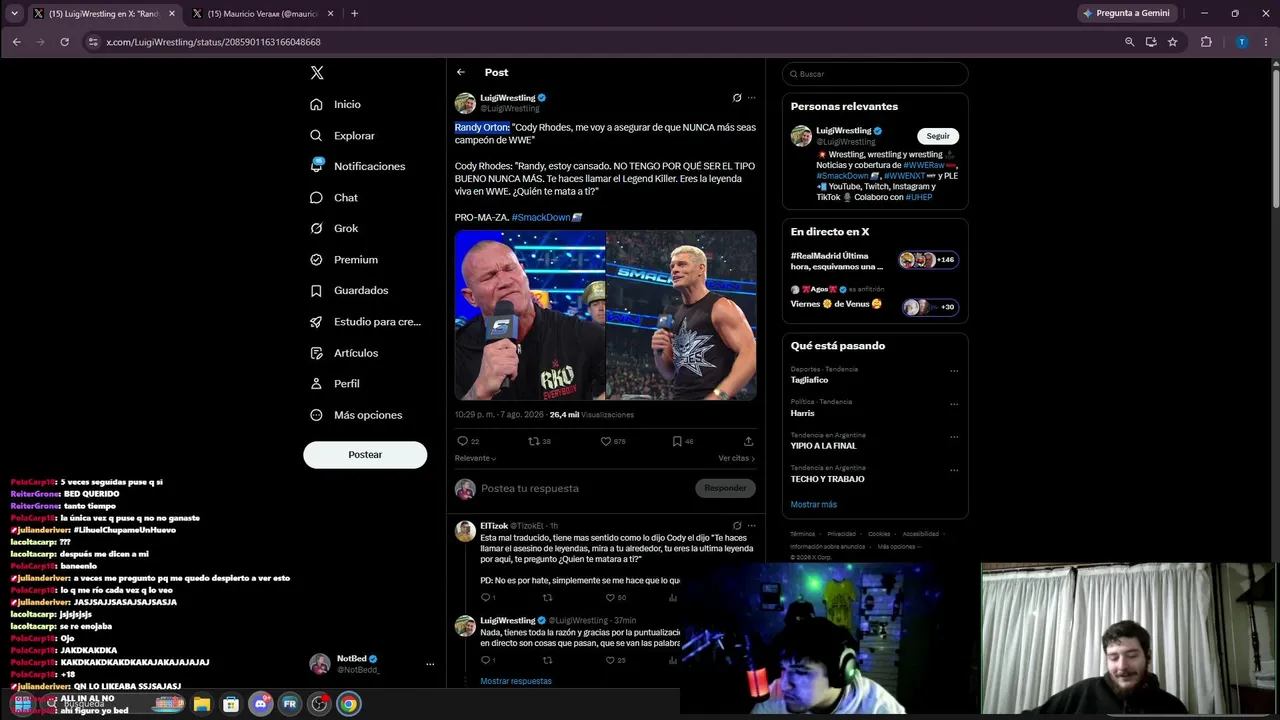Open the three-dot menu on main post
The height and width of the screenshot is (720, 1280).
751,98
